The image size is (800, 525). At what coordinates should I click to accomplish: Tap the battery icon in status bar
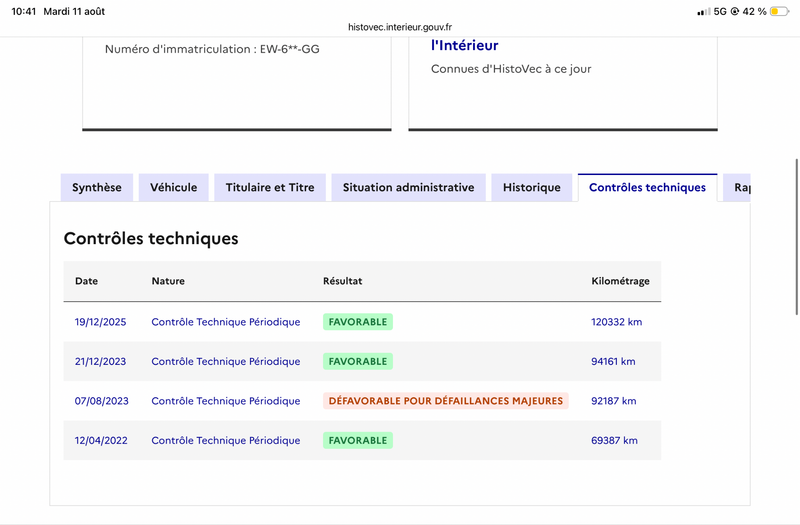(779, 11)
